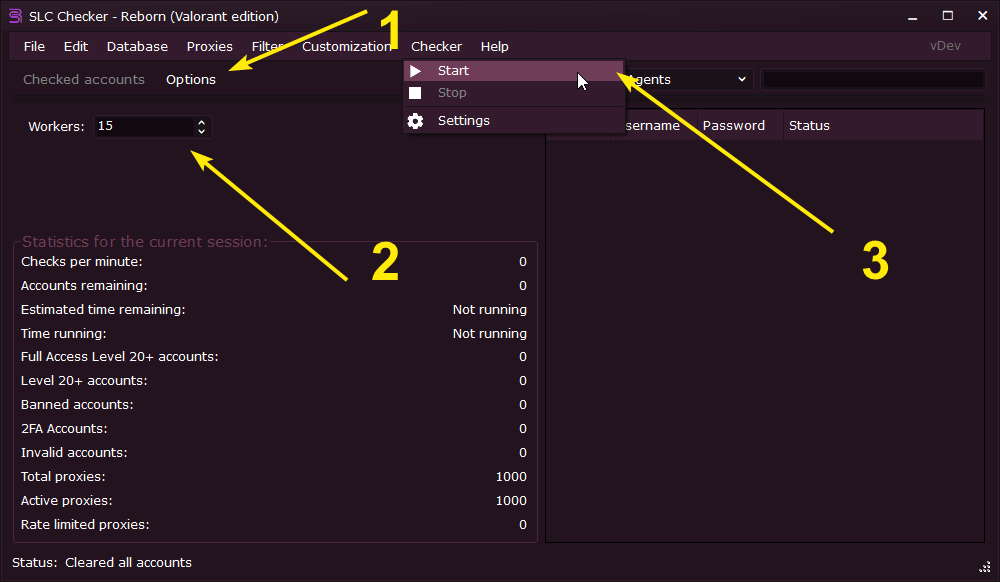Click 'Banned accounts:' statistic label
Viewport: 1000px width, 582px height.
click(77, 405)
